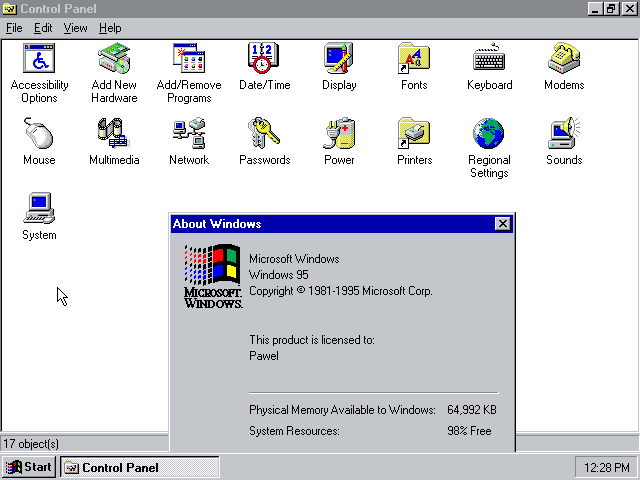Open the File menu
Viewport: 640px width, 480px height.
point(14,28)
